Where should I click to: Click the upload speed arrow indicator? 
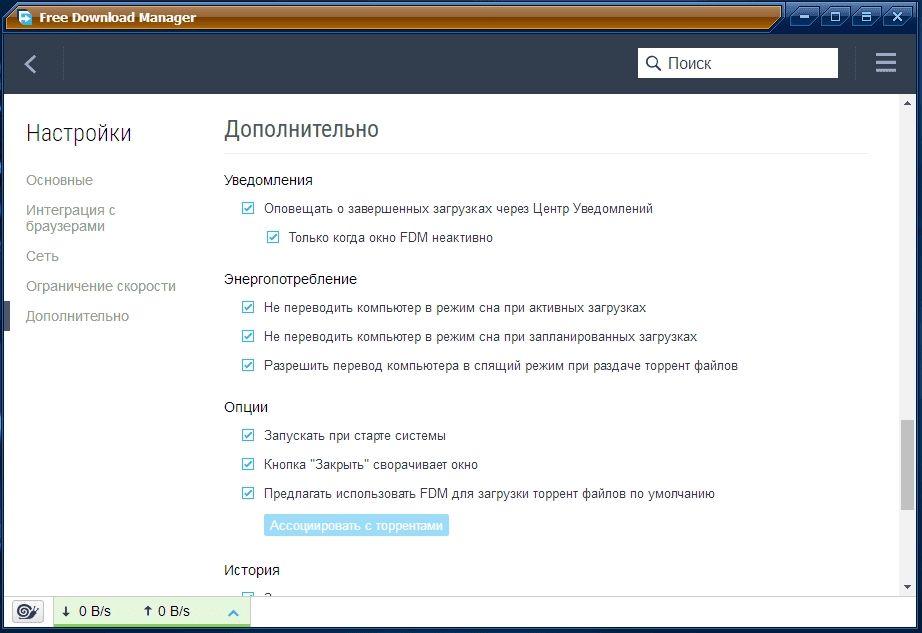coord(148,611)
